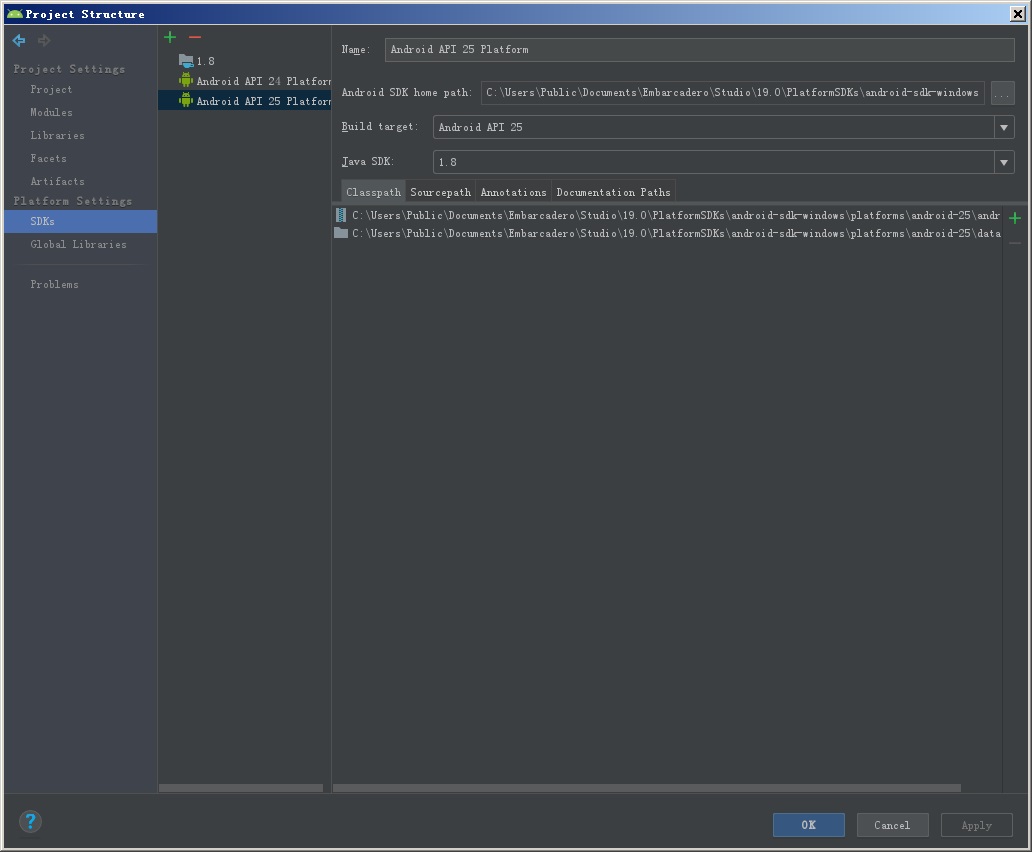Viewport: 1032px width, 852px height.
Task: Open Global Libraries settings
Action: pyautogui.click(x=78, y=244)
